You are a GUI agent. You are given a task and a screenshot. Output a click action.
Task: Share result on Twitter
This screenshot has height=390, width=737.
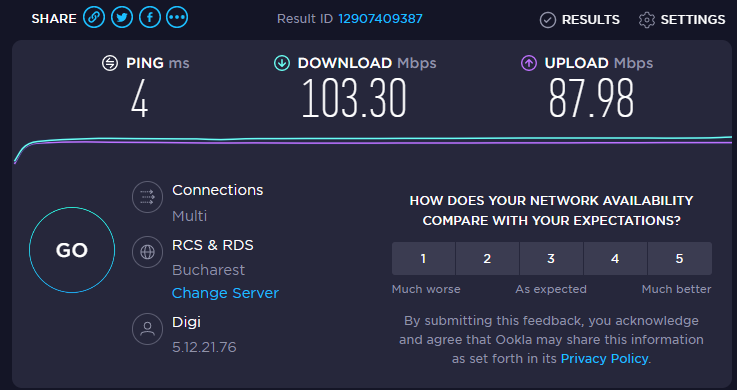pos(122,18)
